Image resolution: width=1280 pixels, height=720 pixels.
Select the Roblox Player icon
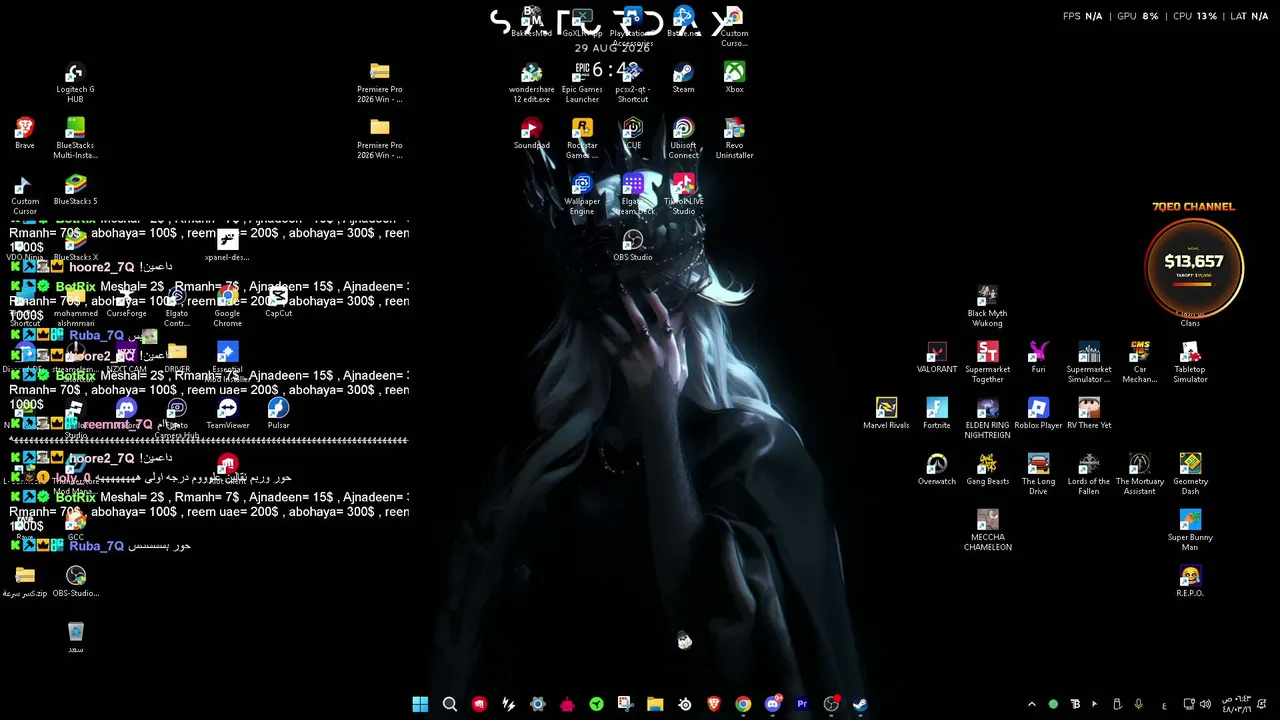1038,414
